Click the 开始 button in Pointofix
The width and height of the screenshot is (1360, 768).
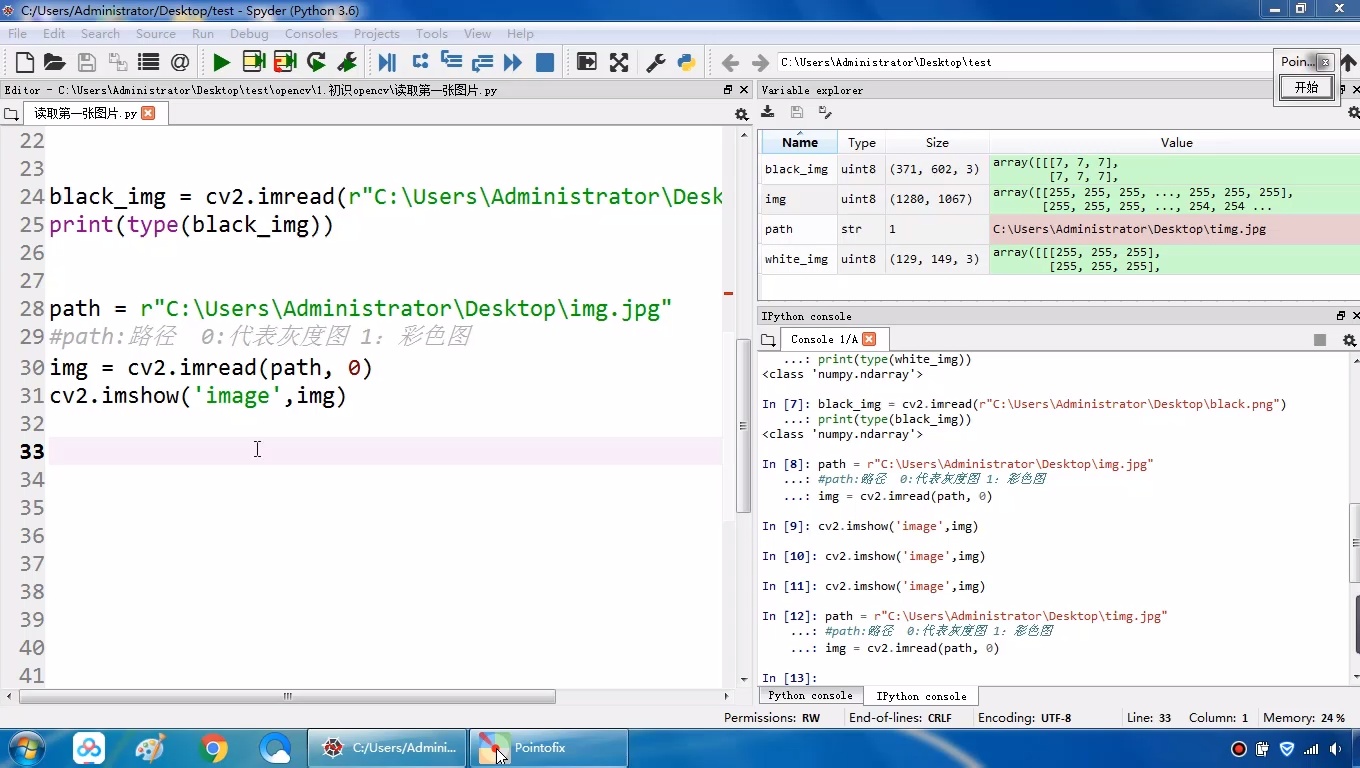pyautogui.click(x=1307, y=87)
